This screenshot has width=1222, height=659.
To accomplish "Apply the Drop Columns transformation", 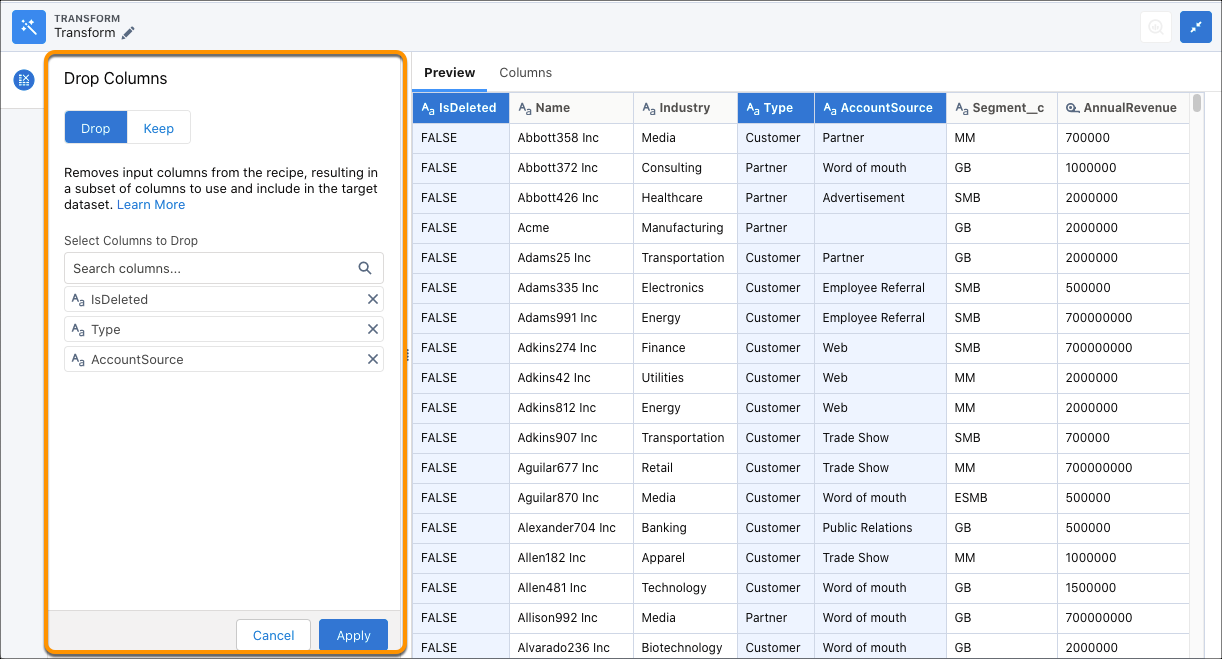I will (353, 635).
